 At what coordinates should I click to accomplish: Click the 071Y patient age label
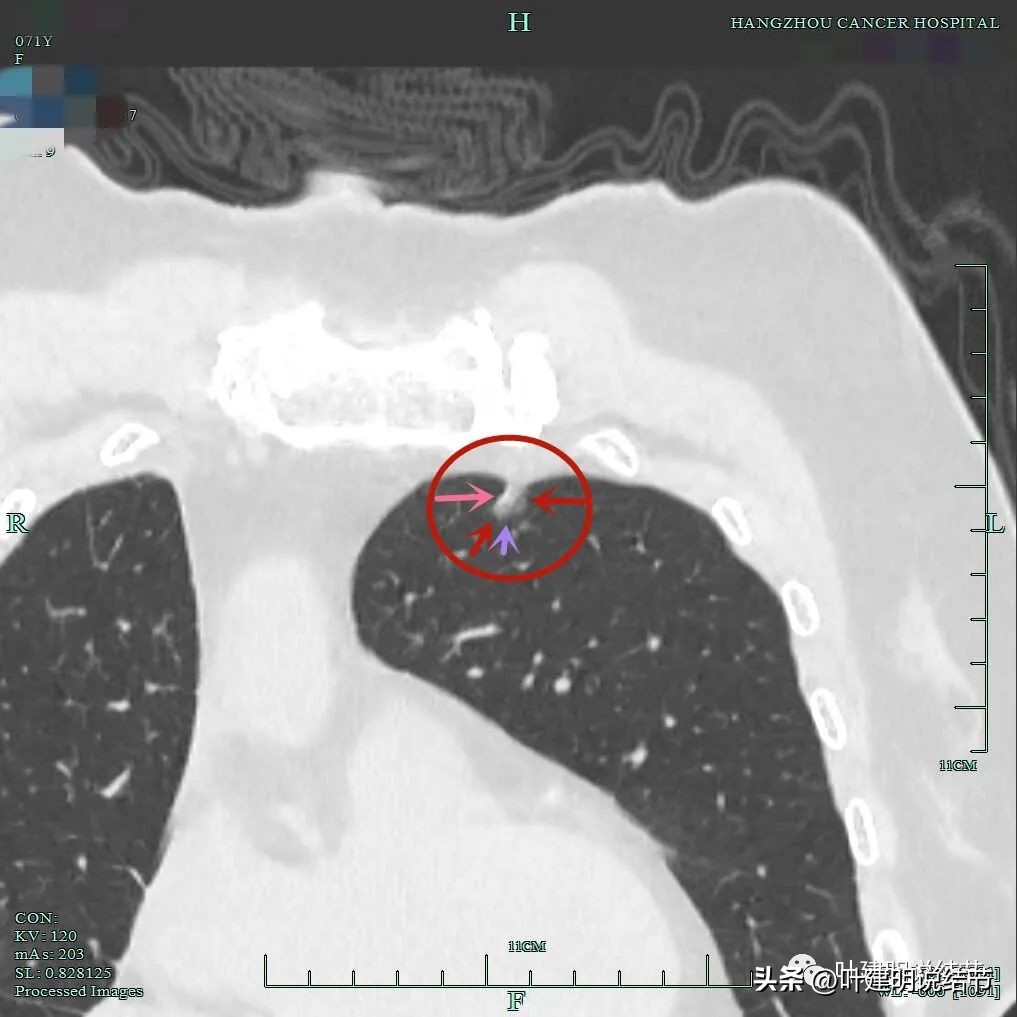pyautogui.click(x=33, y=42)
